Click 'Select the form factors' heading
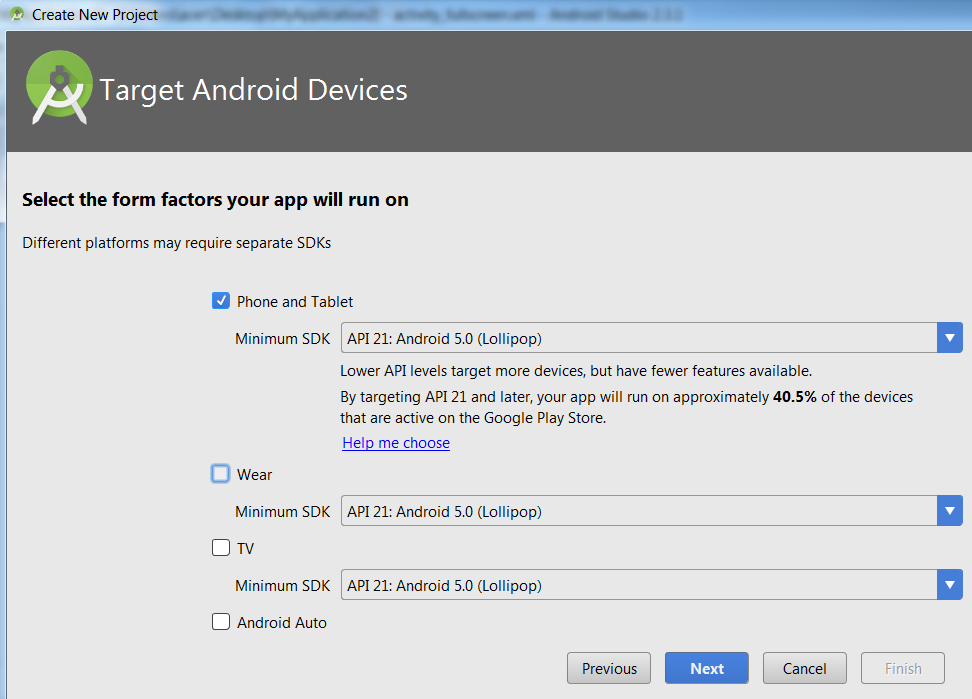 pos(215,200)
